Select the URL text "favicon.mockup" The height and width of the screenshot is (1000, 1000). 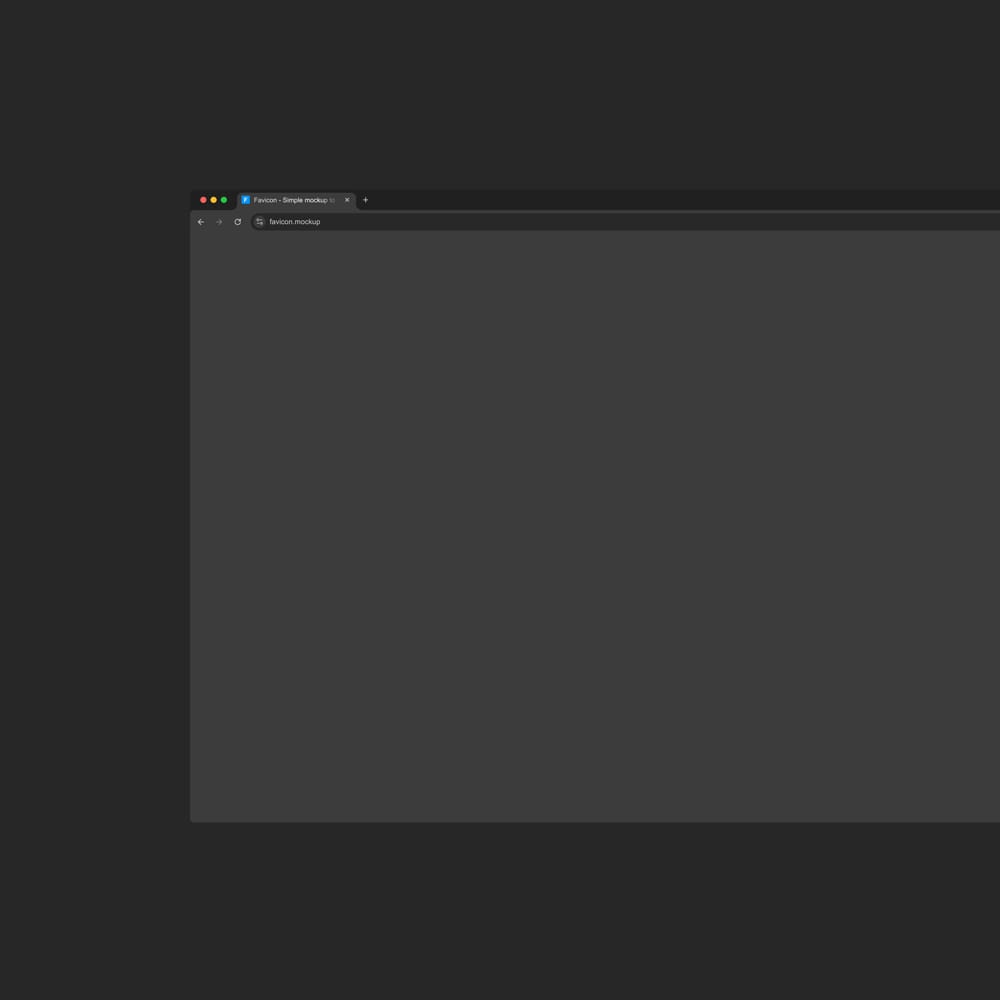(x=295, y=222)
